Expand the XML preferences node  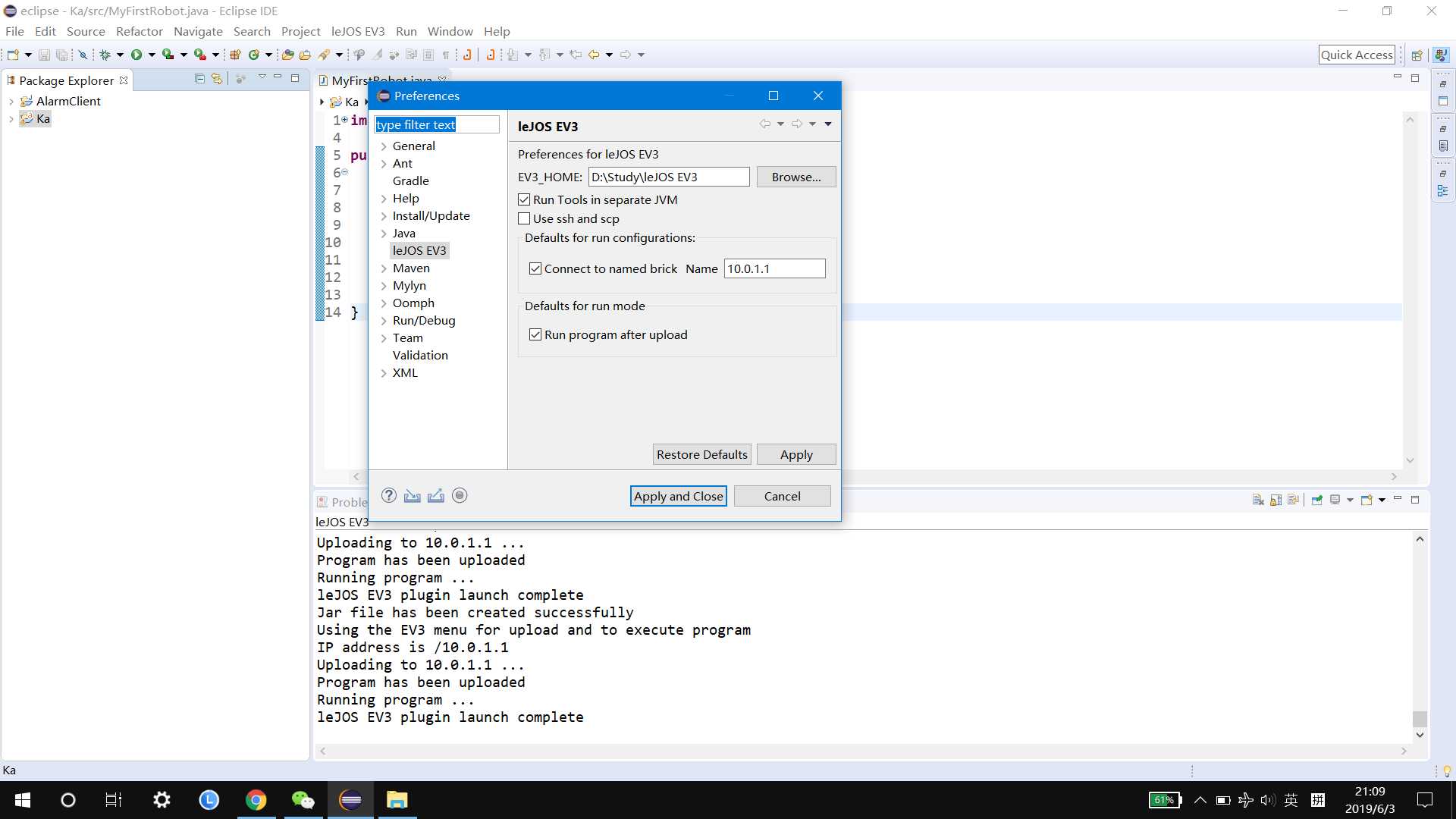pos(384,373)
